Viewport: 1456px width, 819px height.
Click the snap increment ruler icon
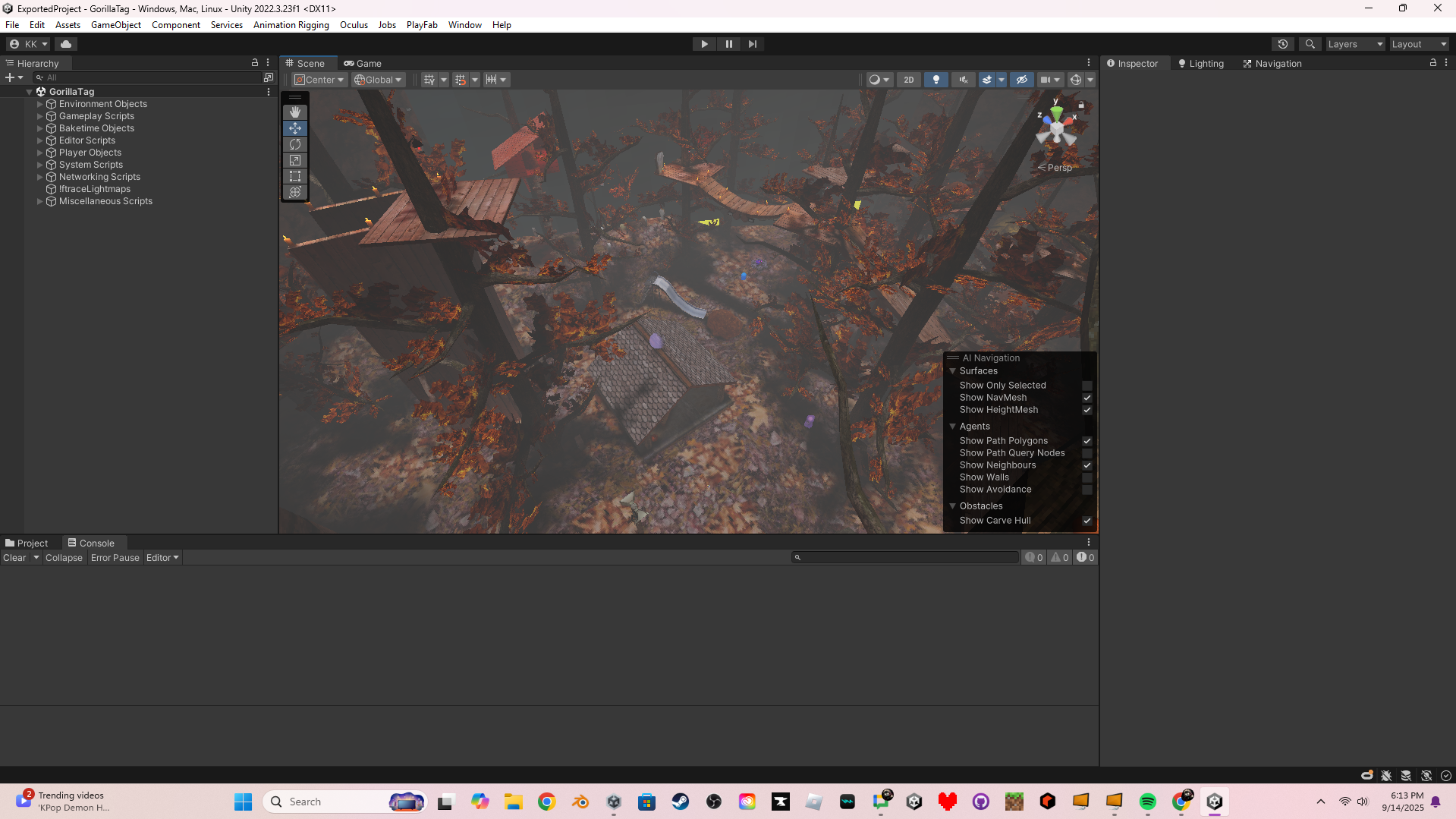(491, 80)
